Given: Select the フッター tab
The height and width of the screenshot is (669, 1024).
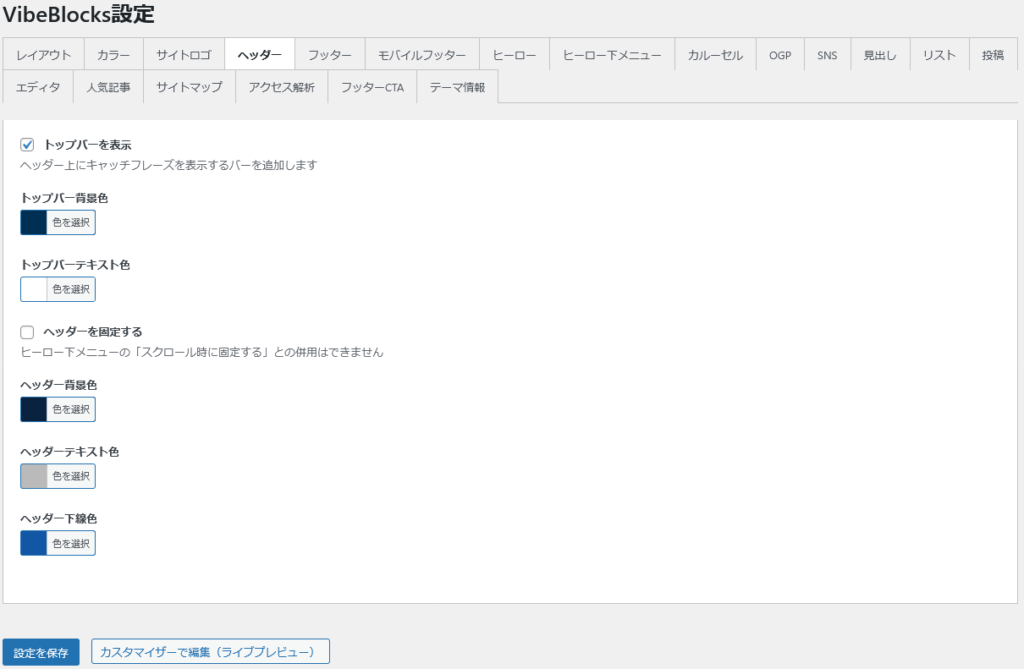Looking at the screenshot, I should click(x=330, y=55).
